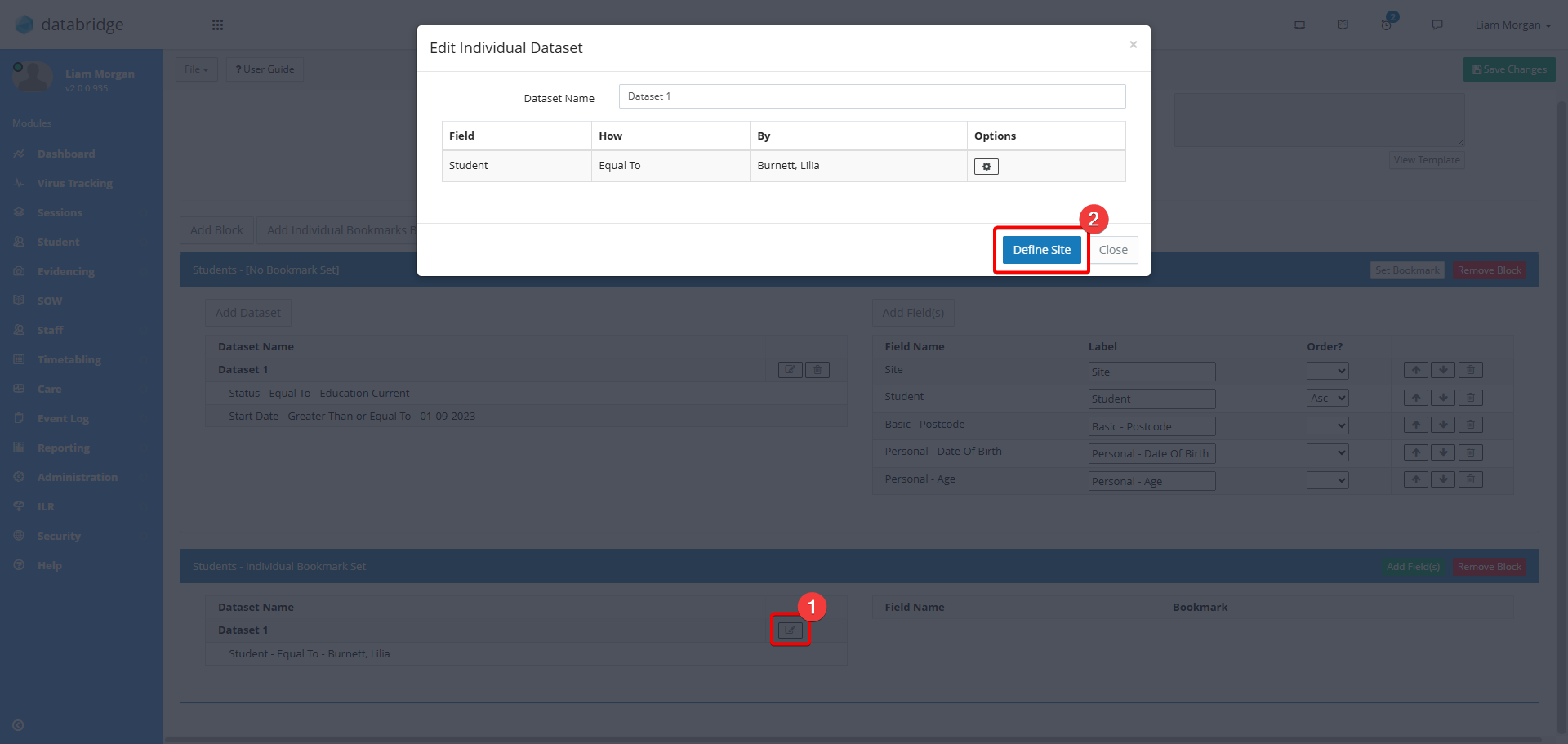
Task: Click the Add Dataset button
Action: pos(247,313)
